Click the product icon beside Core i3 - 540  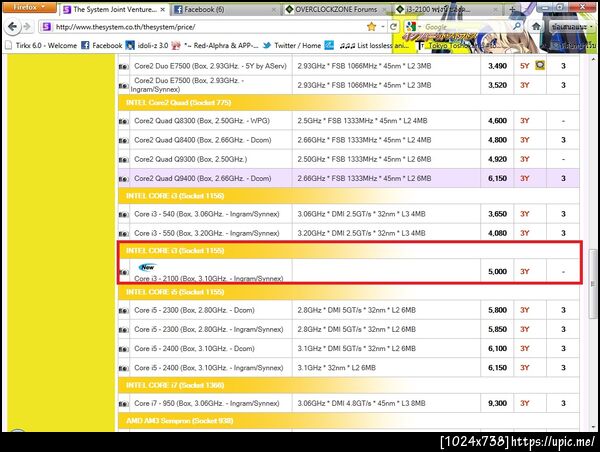coord(123,214)
